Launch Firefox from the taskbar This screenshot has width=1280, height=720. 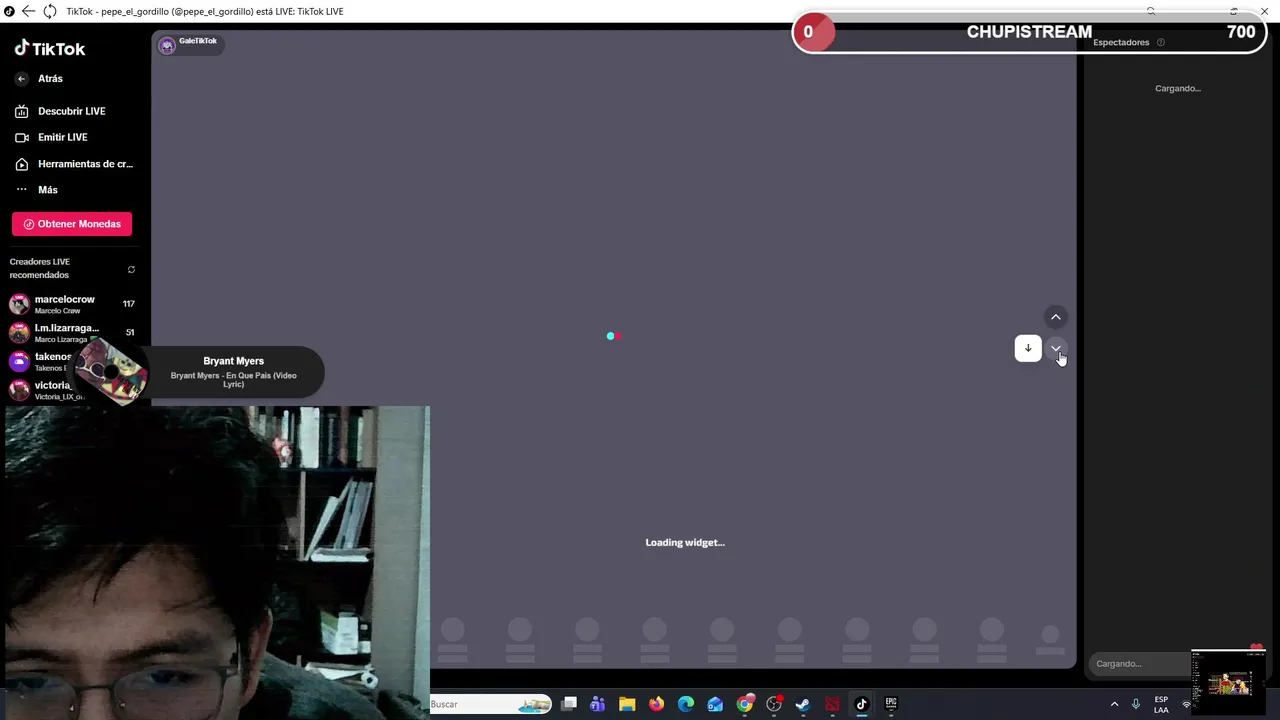656,704
